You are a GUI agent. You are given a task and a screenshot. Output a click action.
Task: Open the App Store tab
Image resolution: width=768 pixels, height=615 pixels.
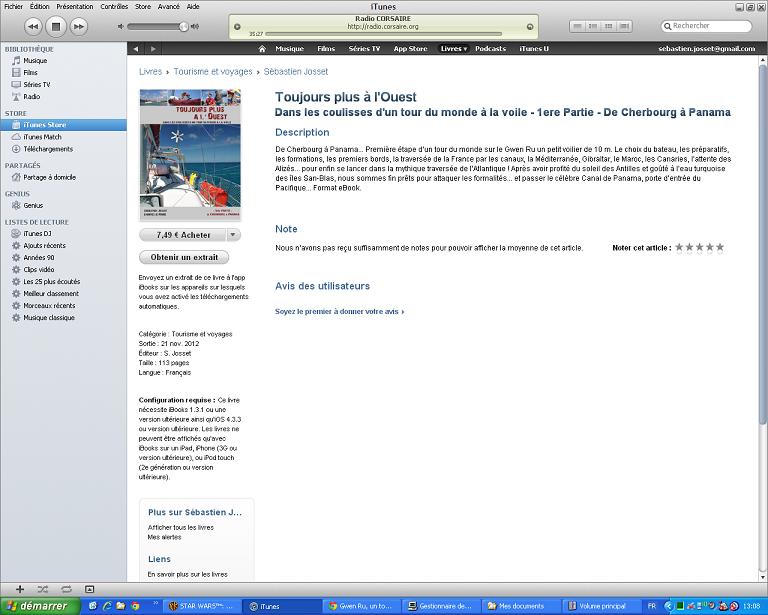410,48
